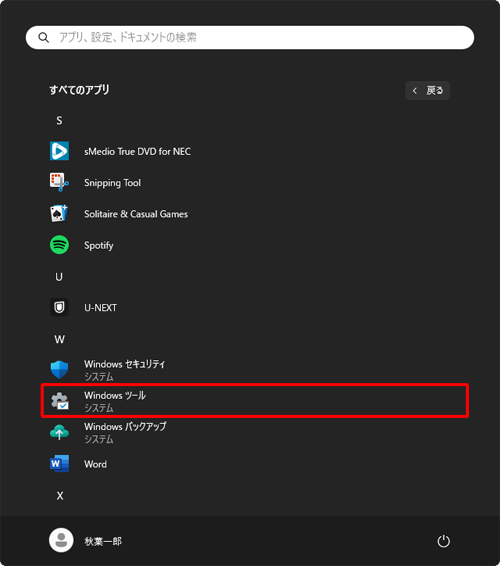Click the green Spotify icon
This screenshot has height=566, width=500.
[x=59, y=245]
